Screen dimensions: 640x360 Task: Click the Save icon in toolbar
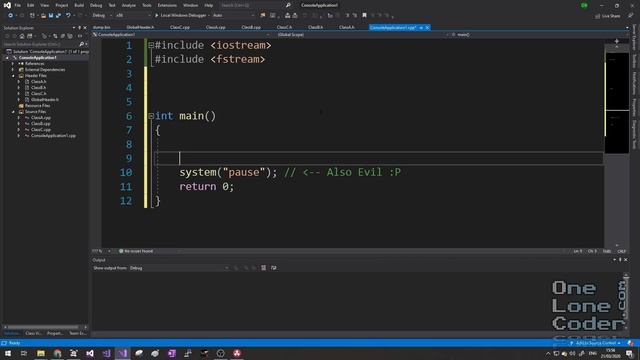51,16
